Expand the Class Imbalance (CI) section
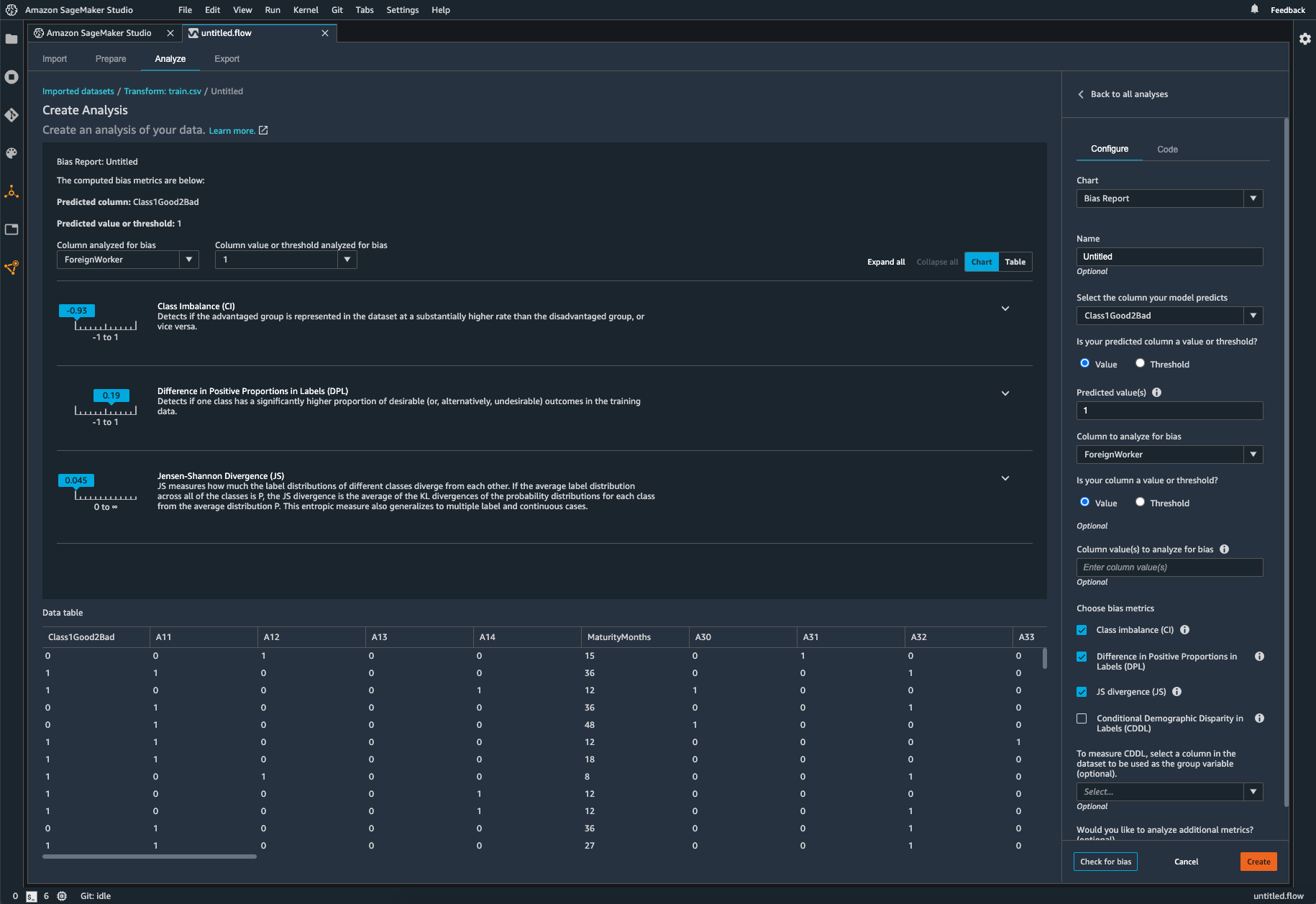1316x904 pixels. tap(1005, 308)
